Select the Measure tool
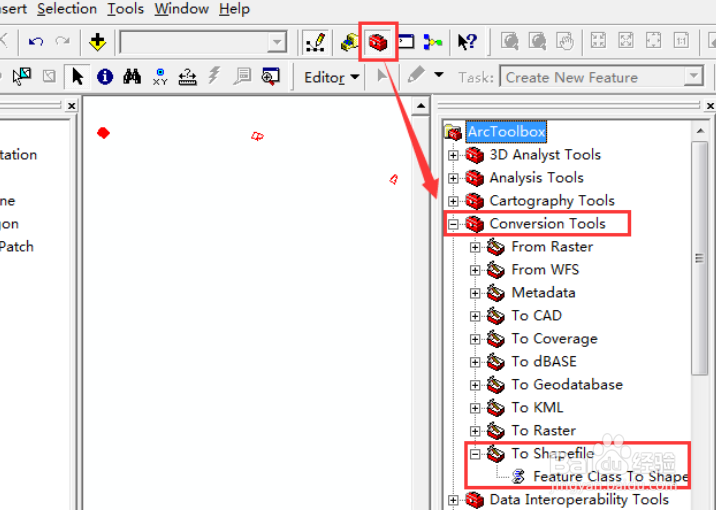 pyautogui.click(x=187, y=77)
